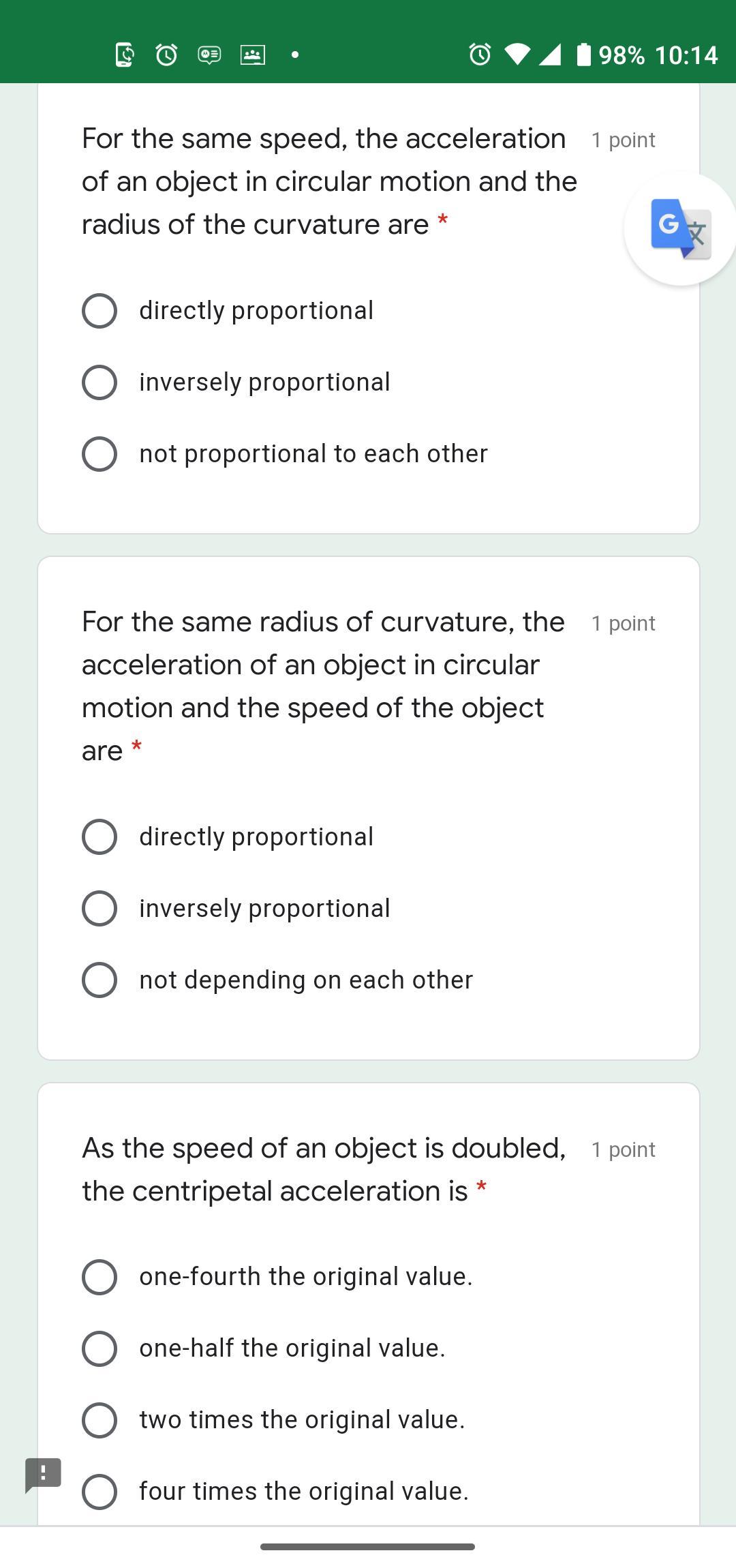Select 'directly proportional' for radius of curvature question
Viewport: 736px width, 1568px height.
(x=99, y=311)
